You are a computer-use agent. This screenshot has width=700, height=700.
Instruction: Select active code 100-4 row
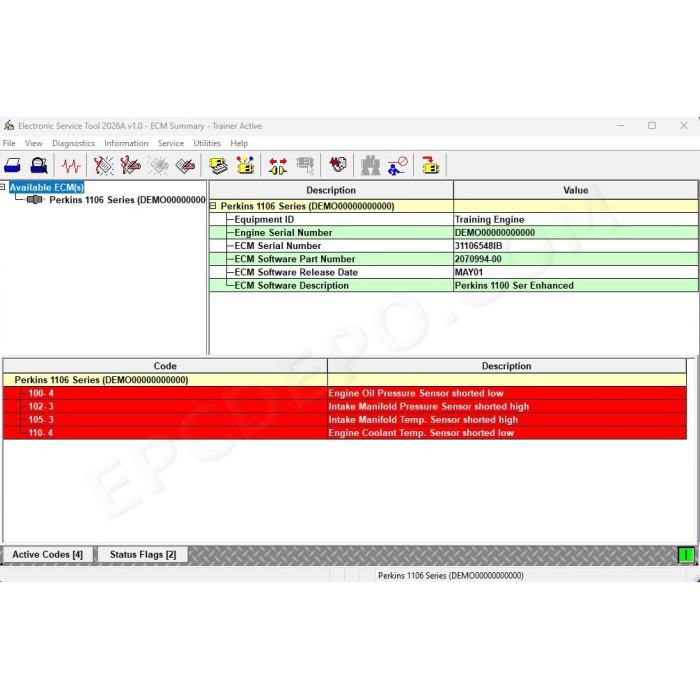[345, 393]
